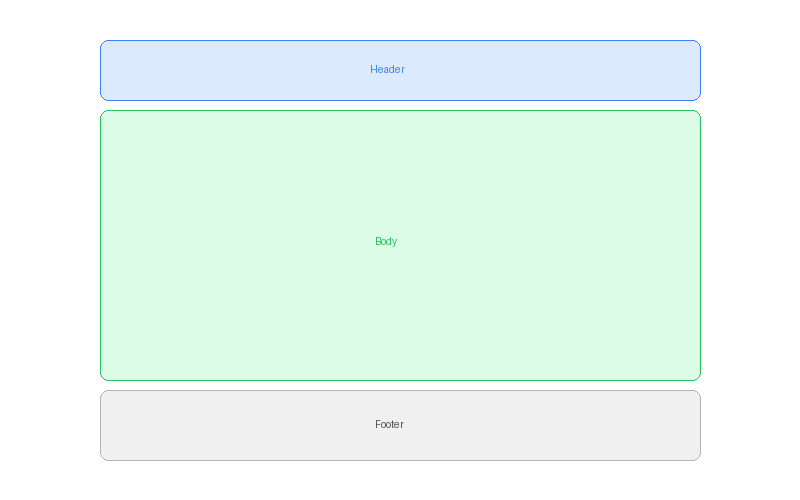Click empty white space above the Header

pos(400,20)
